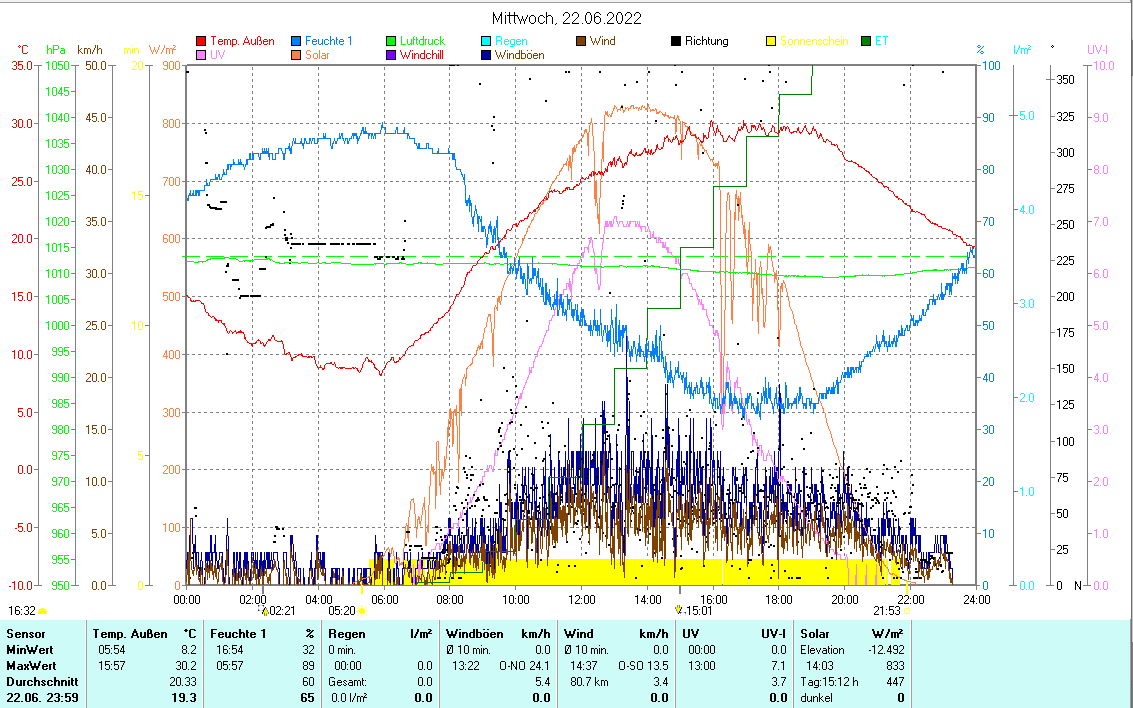Click the chart title Mittwoch, 22.06.2022

pos(567,18)
